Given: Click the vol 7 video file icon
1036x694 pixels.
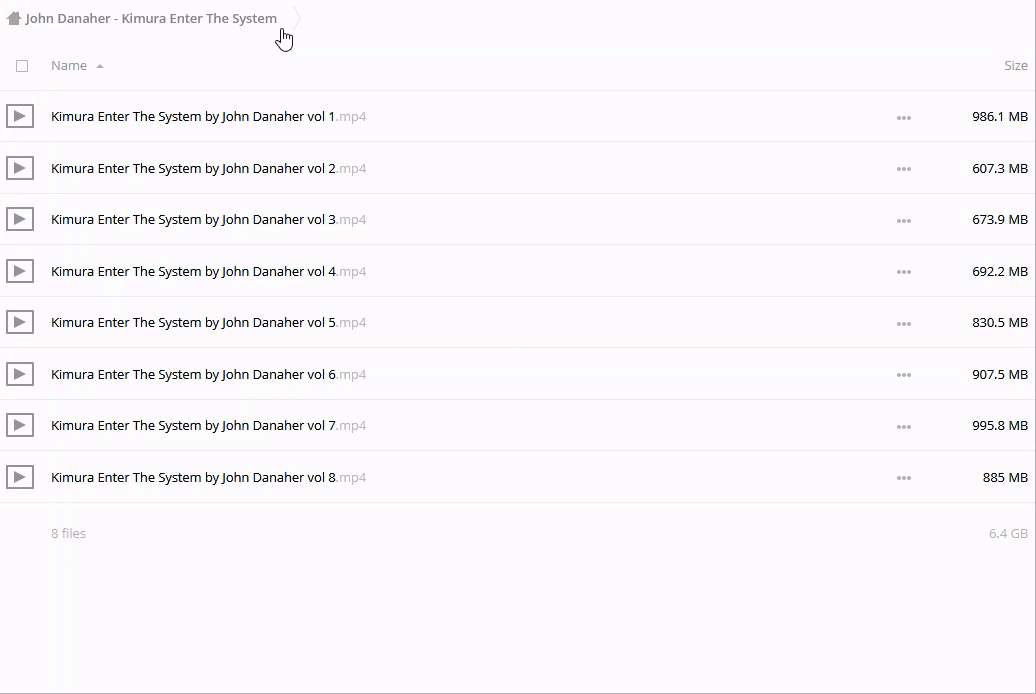Looking at the screenshot, I should tap(19, 425).
